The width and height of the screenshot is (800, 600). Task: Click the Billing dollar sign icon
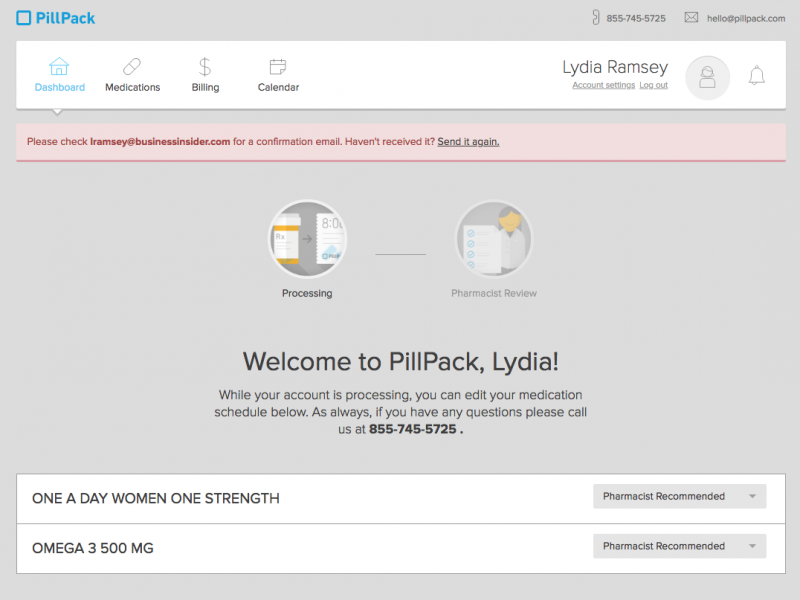205,67
